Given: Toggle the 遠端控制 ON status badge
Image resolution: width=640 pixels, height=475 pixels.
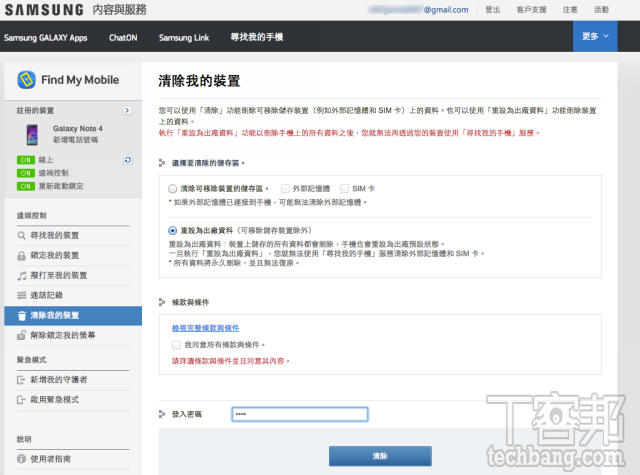Looking at the screenshot, I should coord(26,173).
